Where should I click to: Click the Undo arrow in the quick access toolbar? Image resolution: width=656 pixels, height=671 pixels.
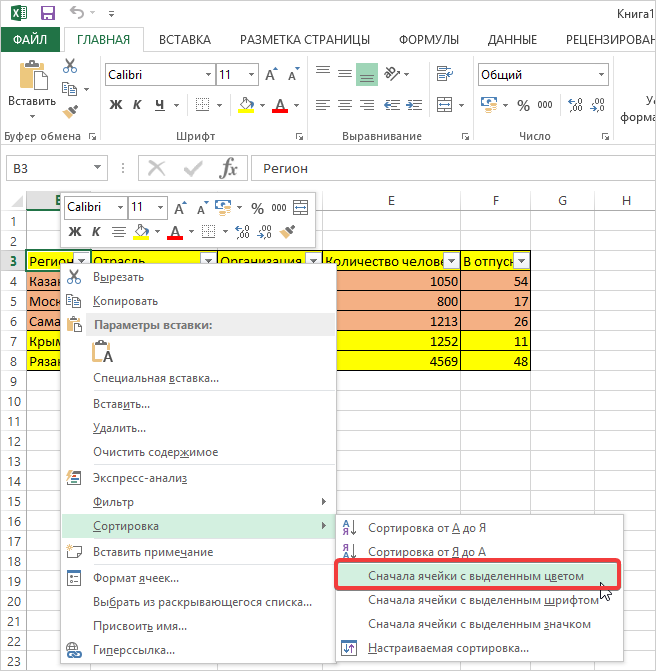78,13
